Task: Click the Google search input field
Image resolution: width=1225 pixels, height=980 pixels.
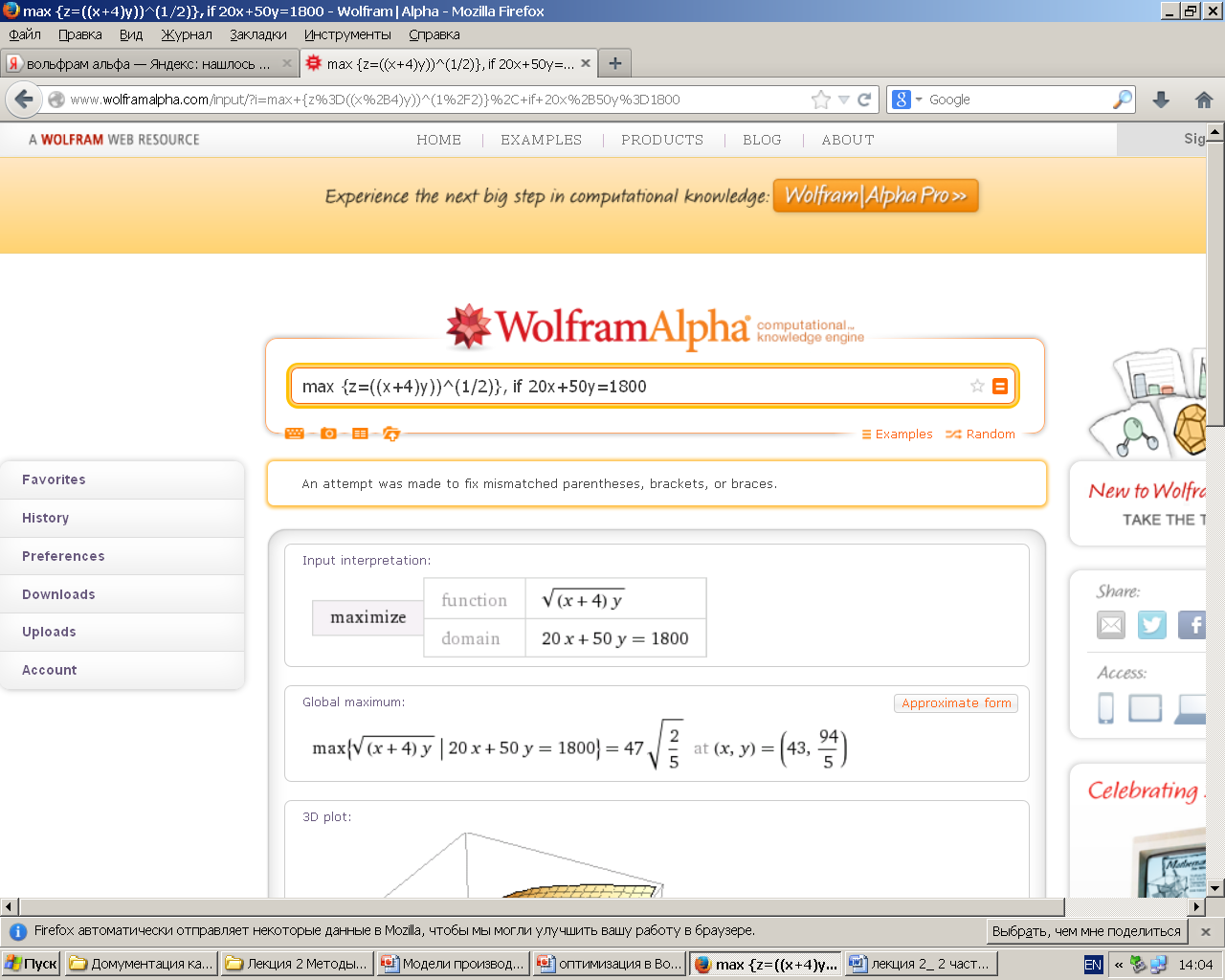Action: [x=1017, y=100]
